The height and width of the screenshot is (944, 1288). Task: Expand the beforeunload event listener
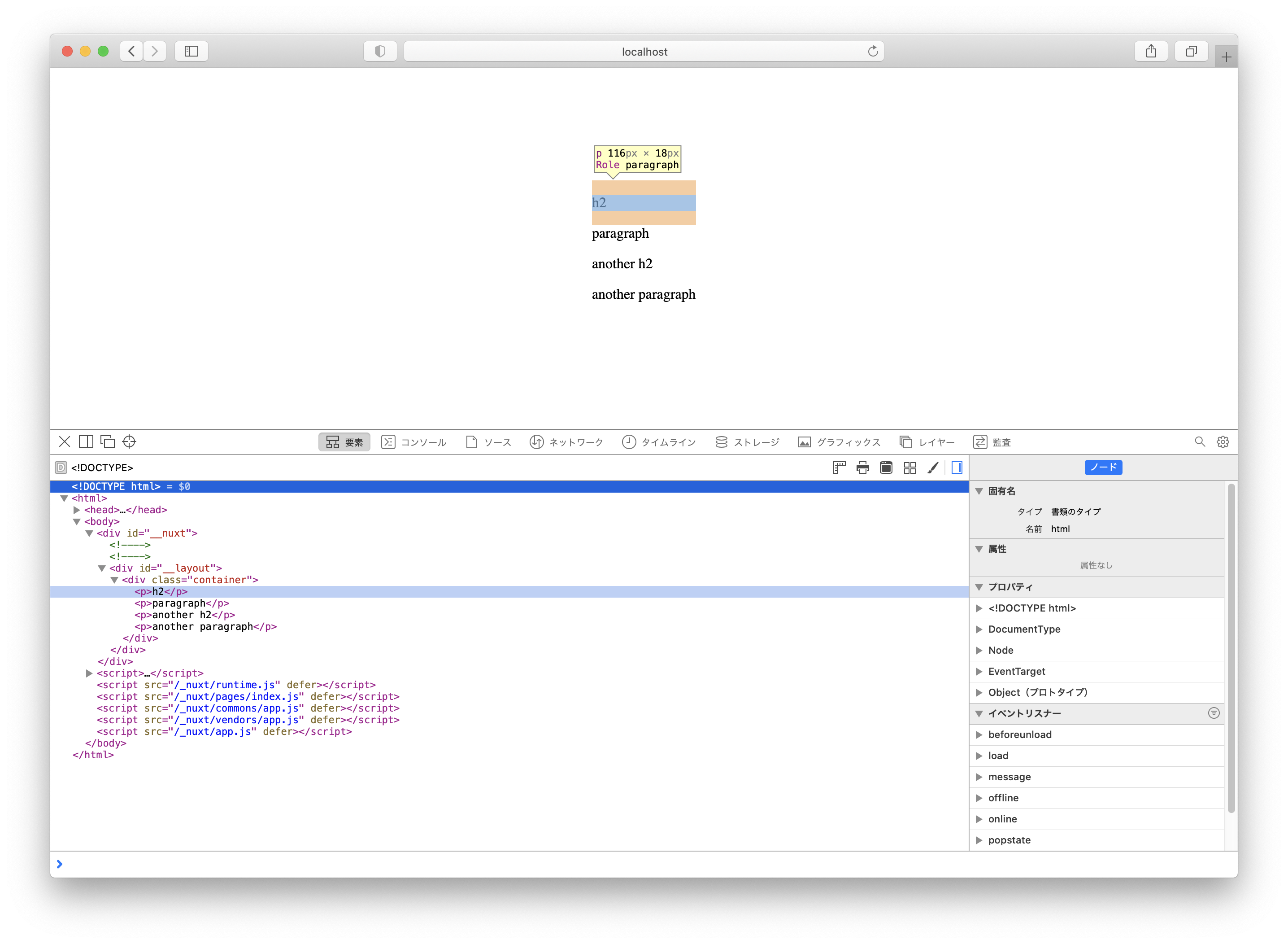click(979, 734)
